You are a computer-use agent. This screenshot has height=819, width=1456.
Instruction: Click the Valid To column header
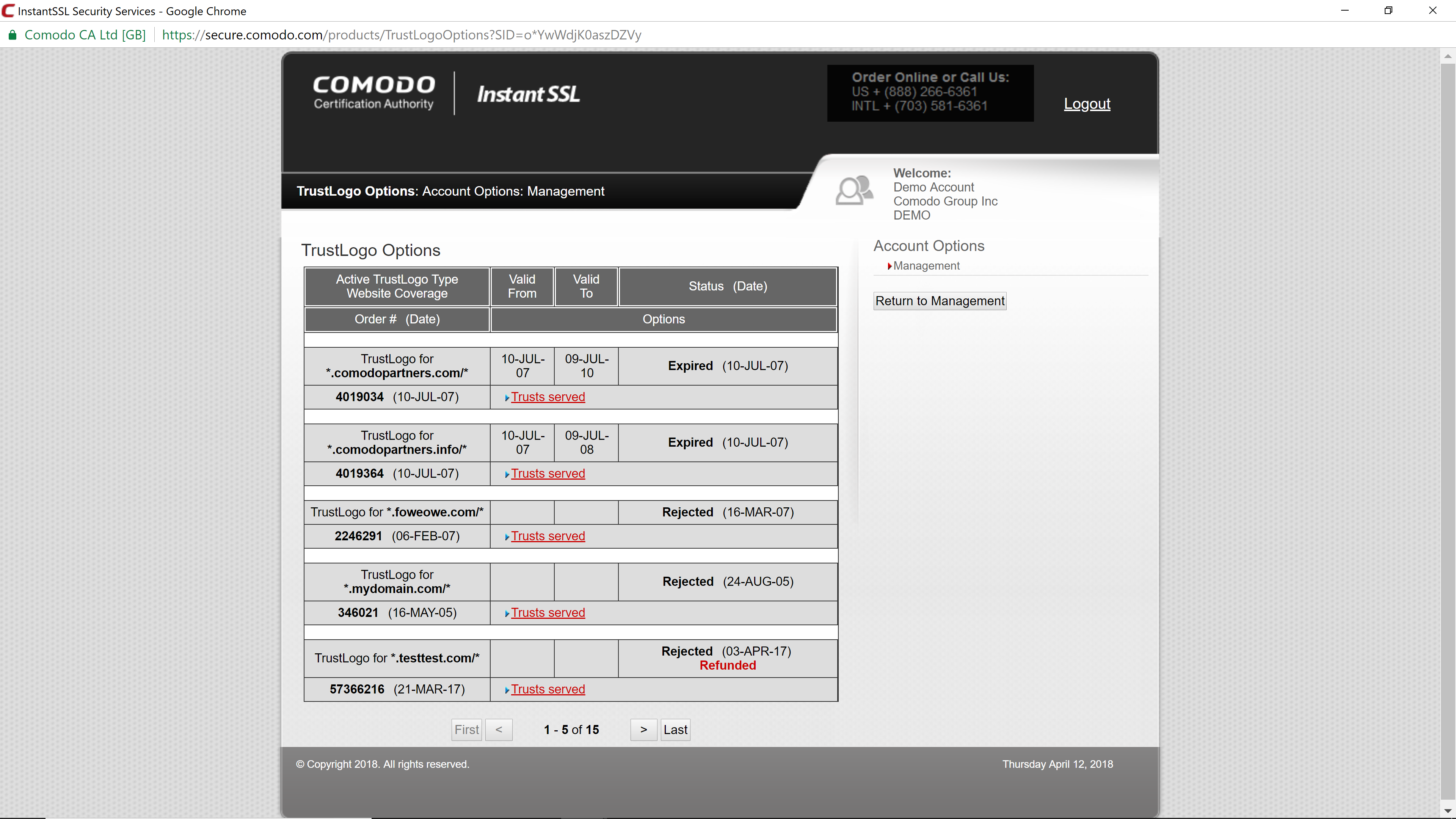pyautogui.click(x=586, y=287)
